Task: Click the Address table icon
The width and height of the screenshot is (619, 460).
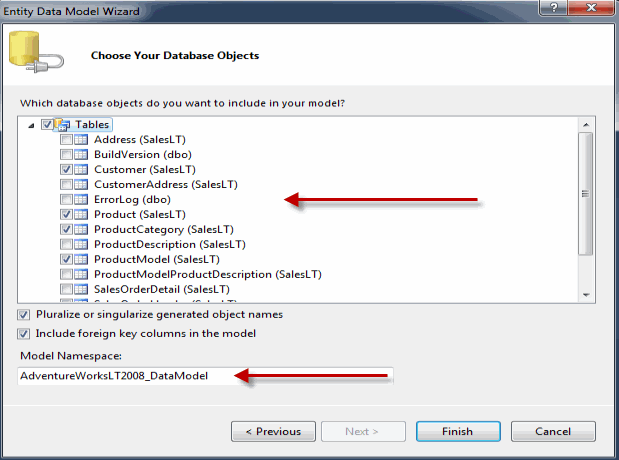Action: 81,139
